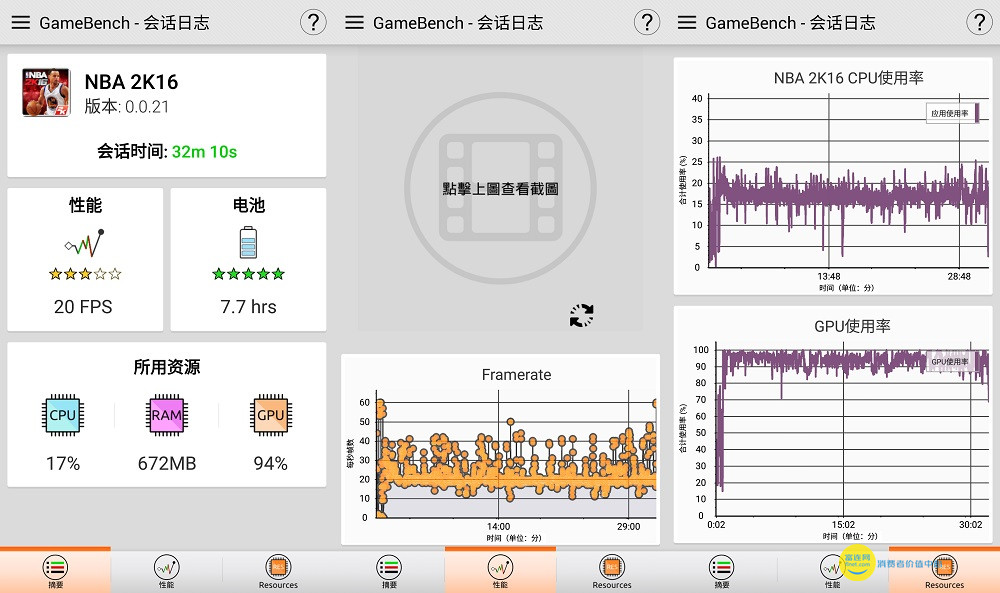The image size is (1000, 593).
Task: Select 摘要 tab in left panel
Action: click(x=55, y=571)
